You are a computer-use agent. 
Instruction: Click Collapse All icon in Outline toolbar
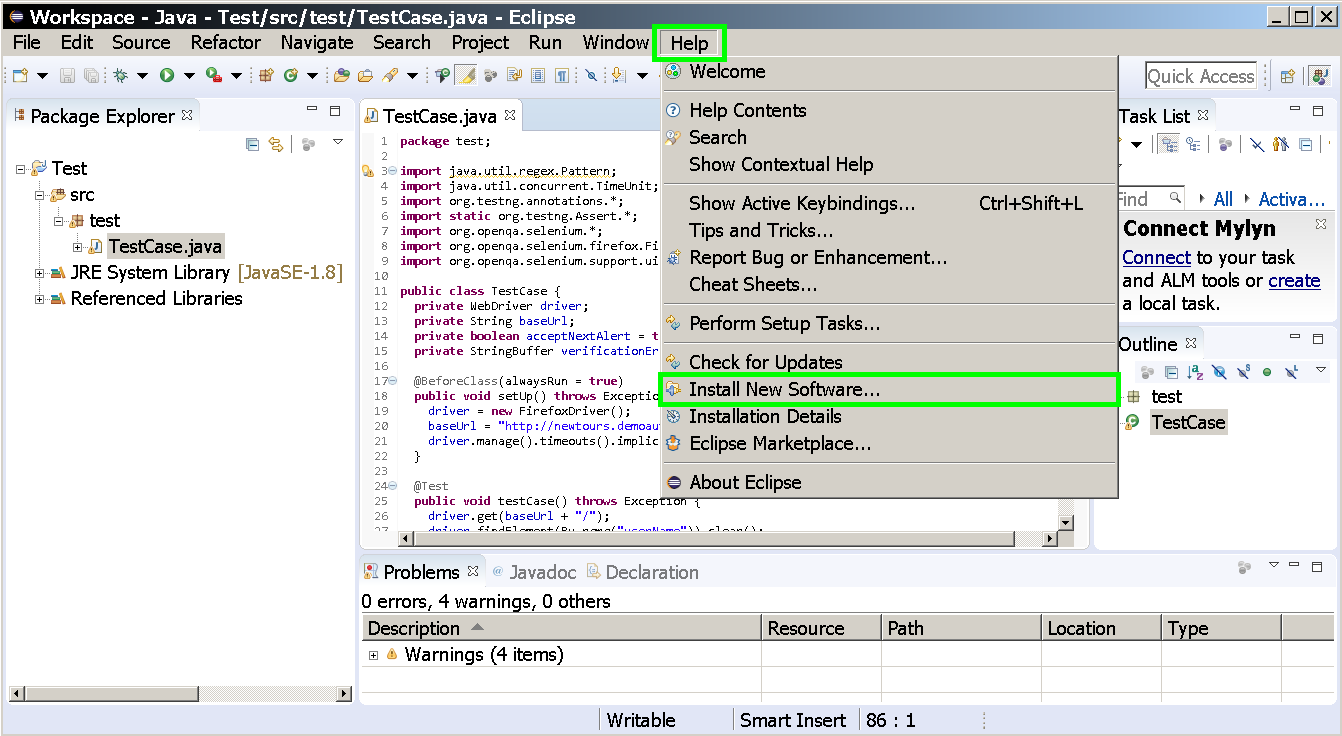point(1172,372)
